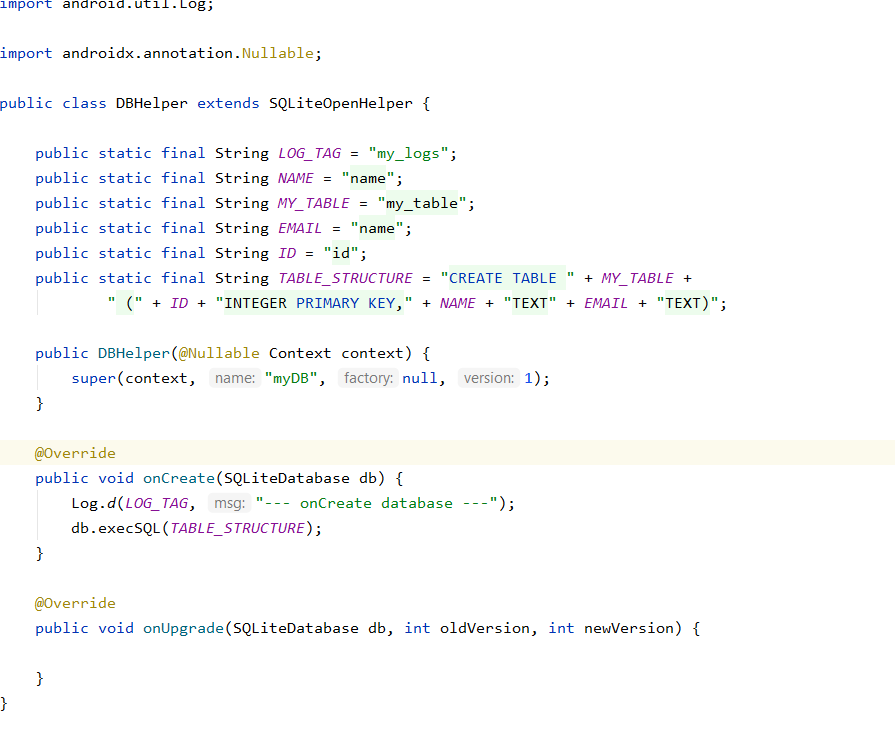Click the oldVersion parameter
The width and height of the screenshot is (895, 753).
pyautogui.click(x=485, y=629)
